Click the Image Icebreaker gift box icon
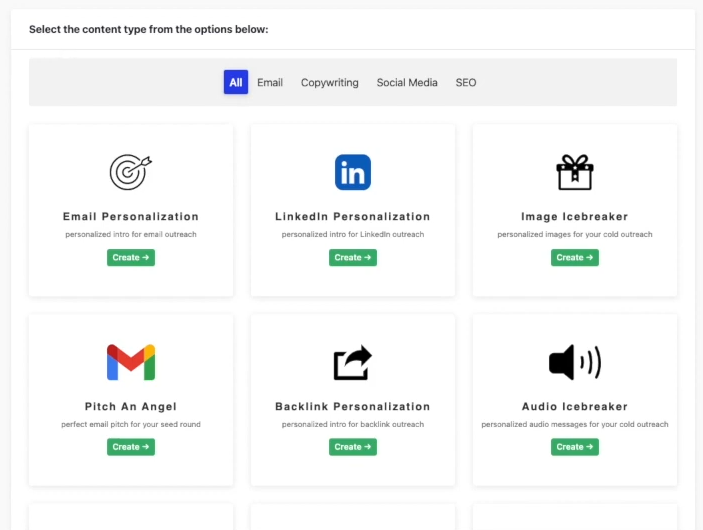The width and height of the screenshot is (703, 530). click(574, 172)
